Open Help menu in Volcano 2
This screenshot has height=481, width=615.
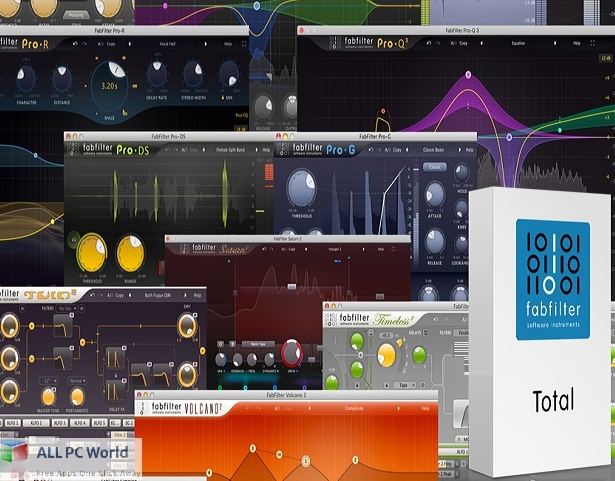[x=426, y=408]
